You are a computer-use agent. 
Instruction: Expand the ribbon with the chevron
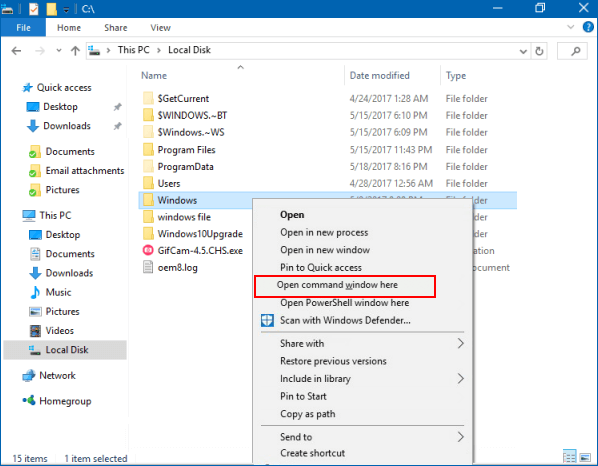[x=571, y=27]
